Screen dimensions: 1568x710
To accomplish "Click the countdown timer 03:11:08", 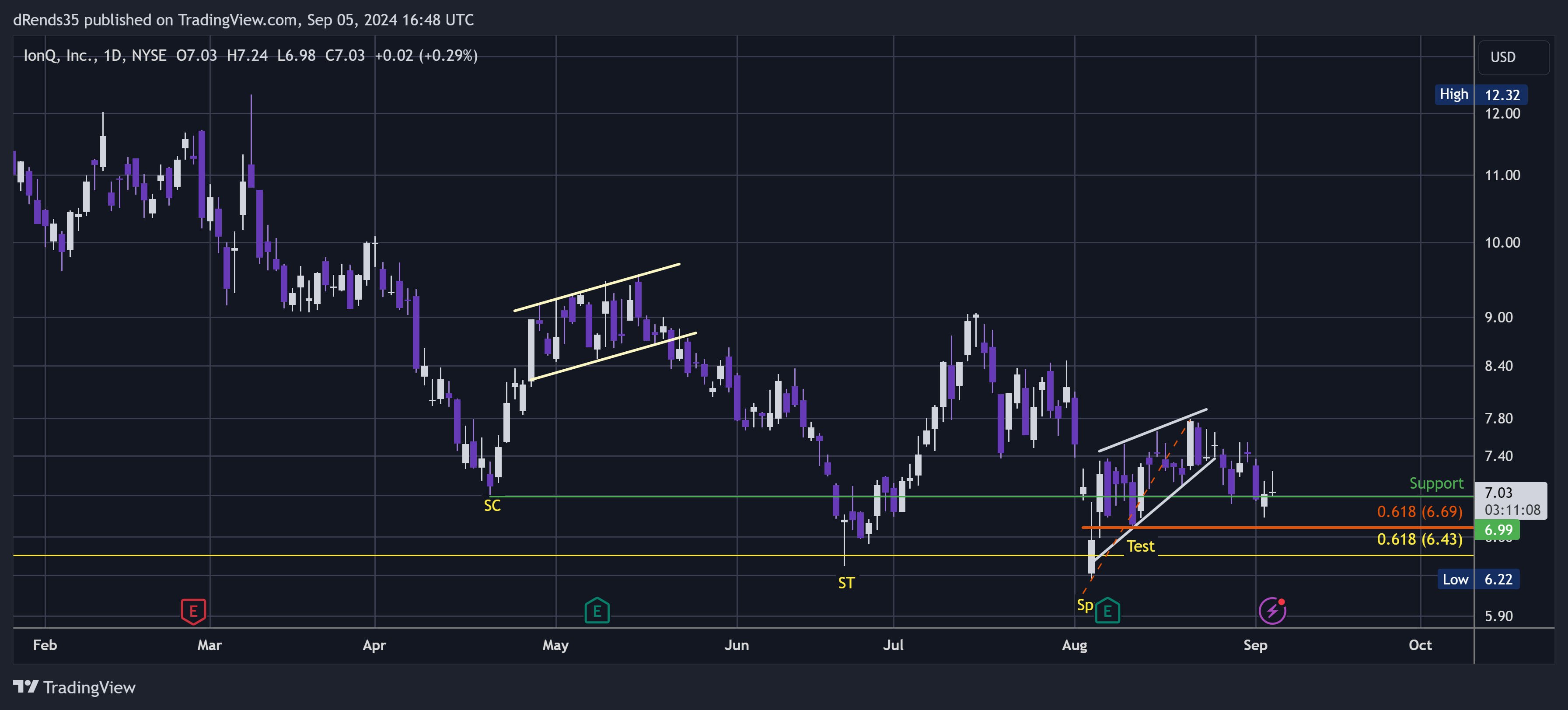I will (1512, 510).
